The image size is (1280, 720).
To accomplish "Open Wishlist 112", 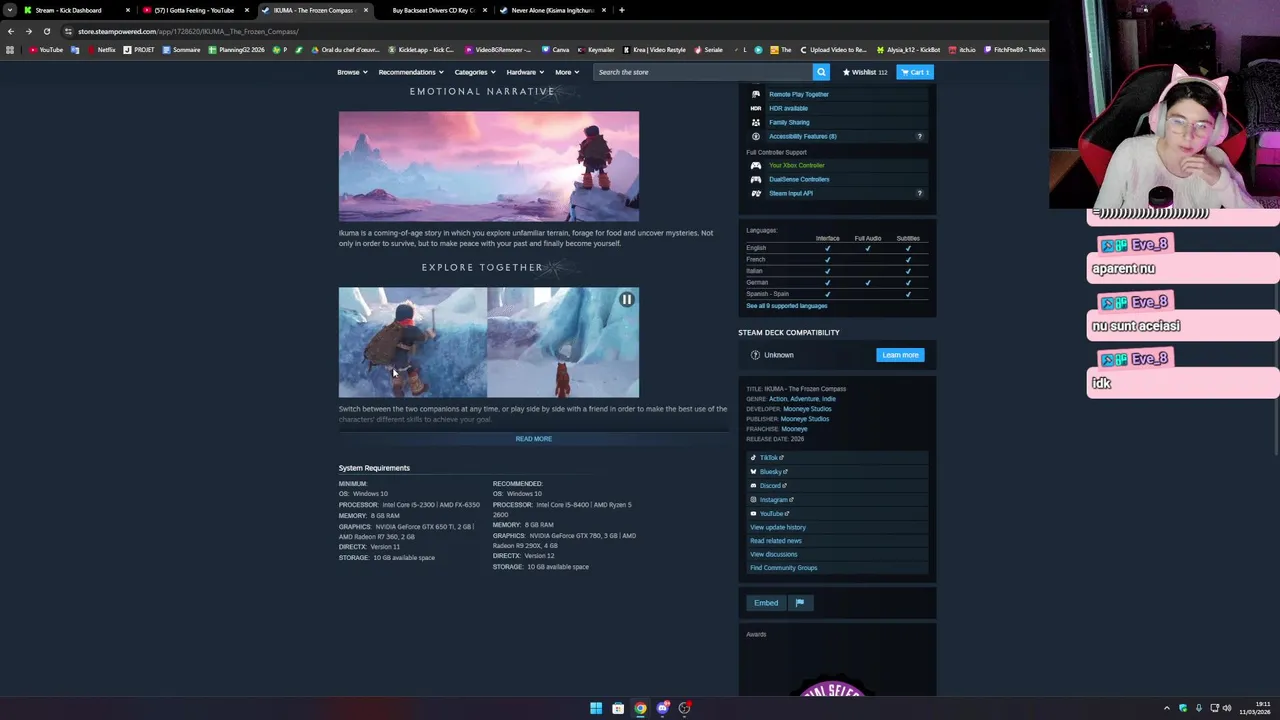I will 865,72.
